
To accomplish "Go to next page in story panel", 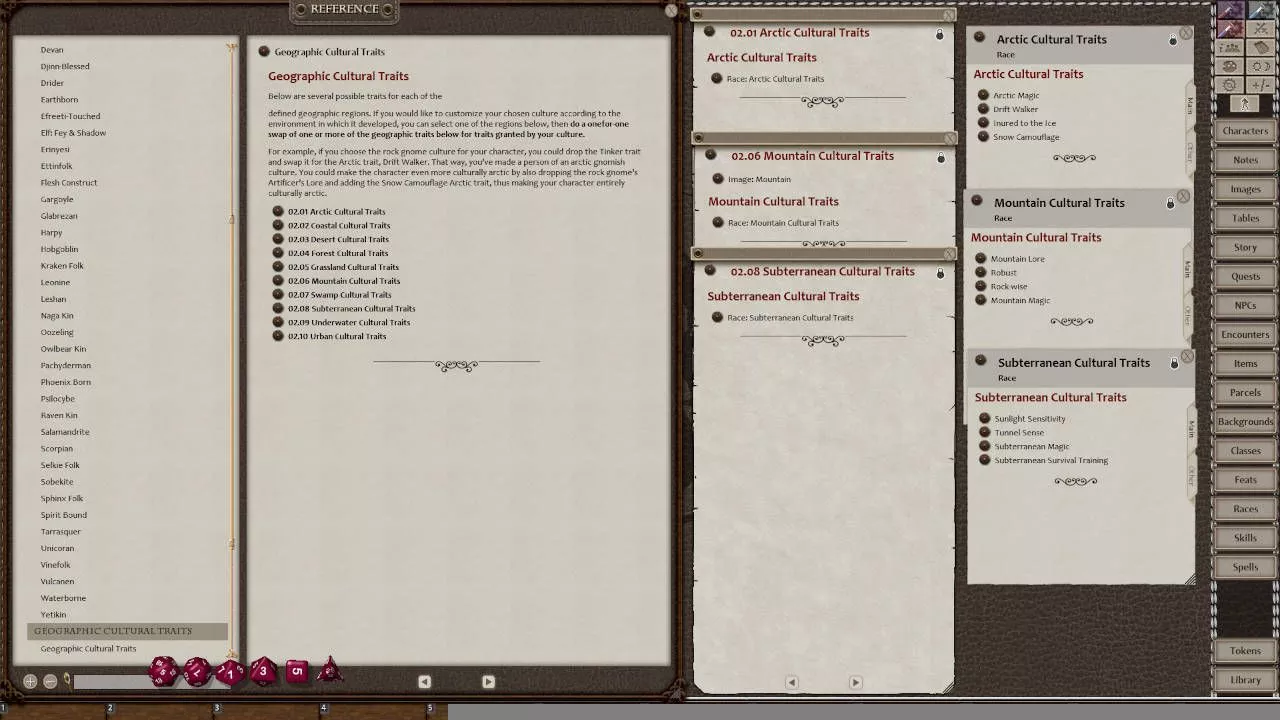I will pos(855,683).
